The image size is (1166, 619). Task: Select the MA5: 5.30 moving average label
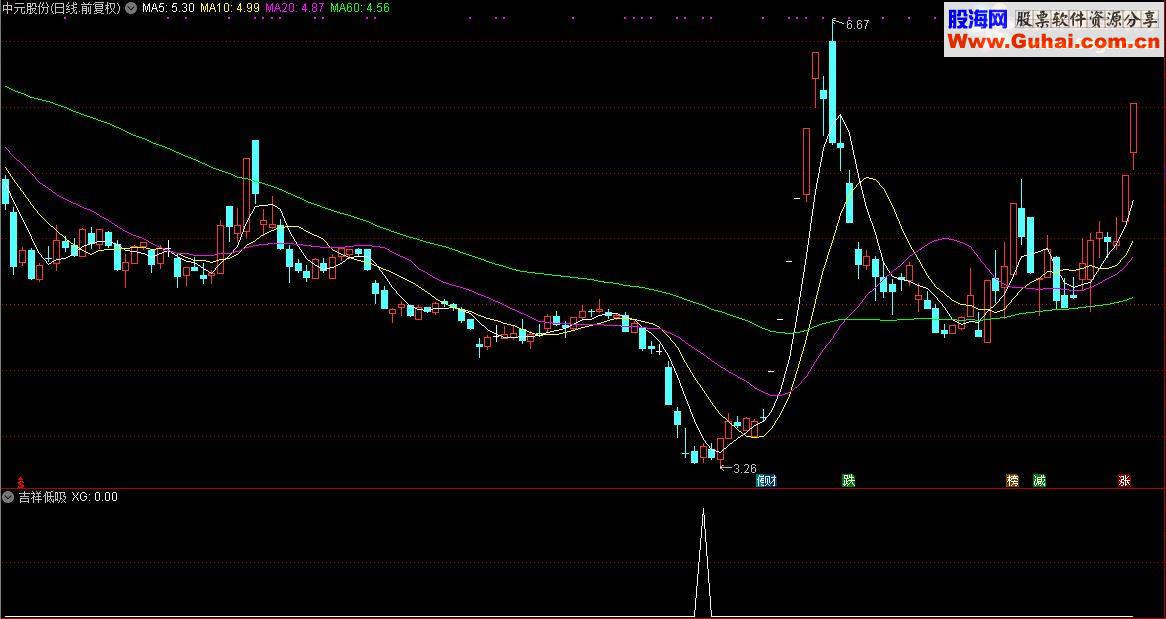coord(168,8)
